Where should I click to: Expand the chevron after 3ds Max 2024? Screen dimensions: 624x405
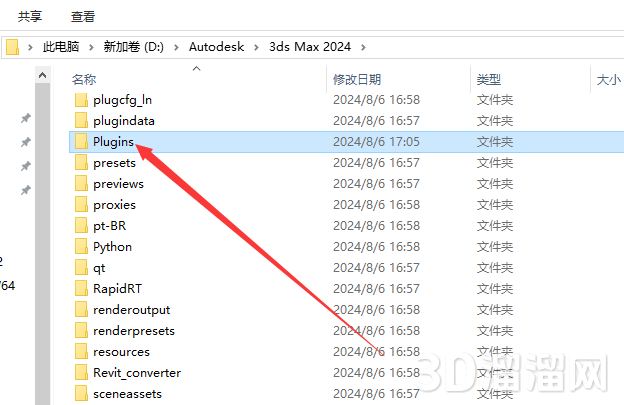coord(363,47)
